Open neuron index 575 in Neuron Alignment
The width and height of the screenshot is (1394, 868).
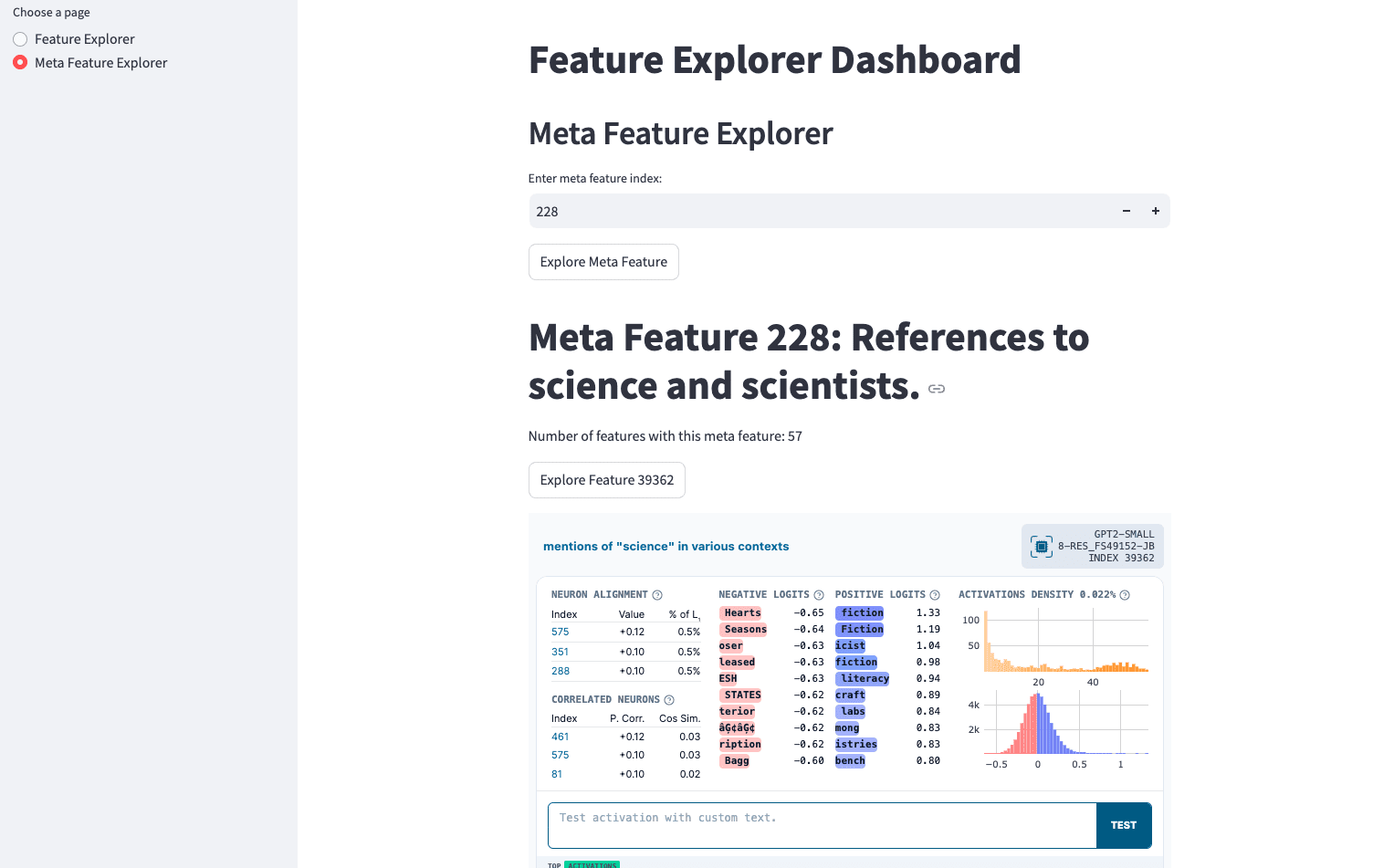tap(561, 632)
